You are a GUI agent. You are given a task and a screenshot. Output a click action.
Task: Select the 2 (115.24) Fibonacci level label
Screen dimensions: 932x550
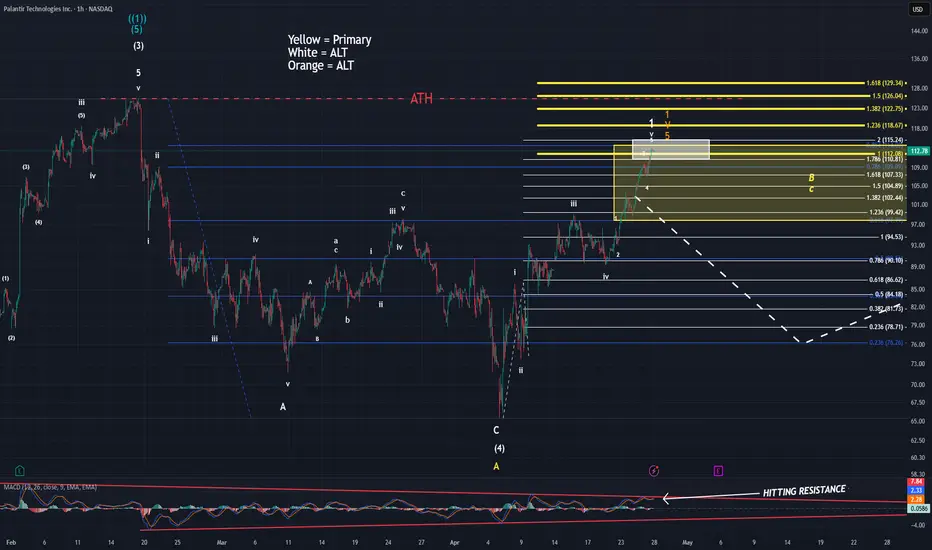(890, 140)
